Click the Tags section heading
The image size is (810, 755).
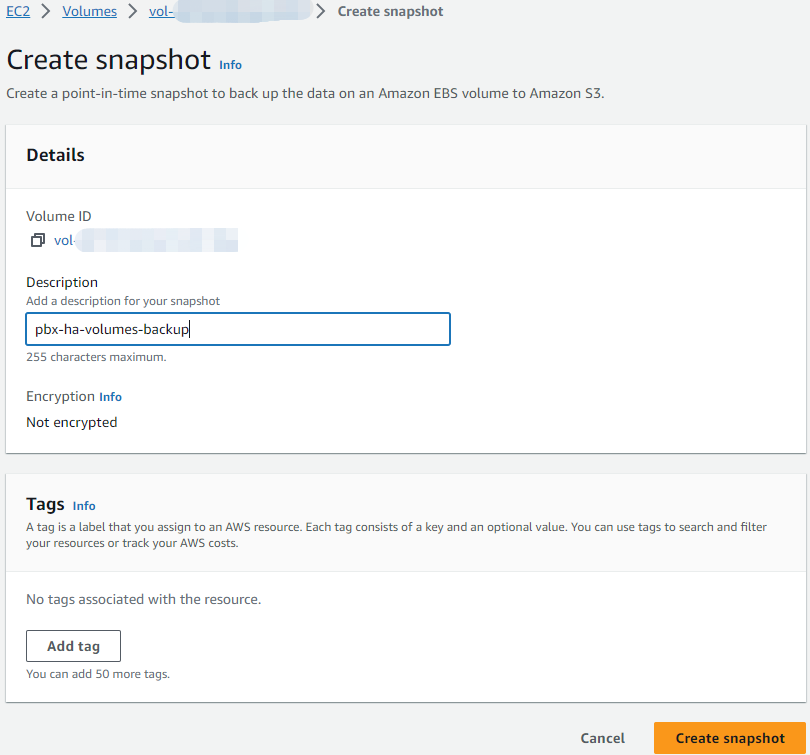pyautogui.click(x=45, y=504)
